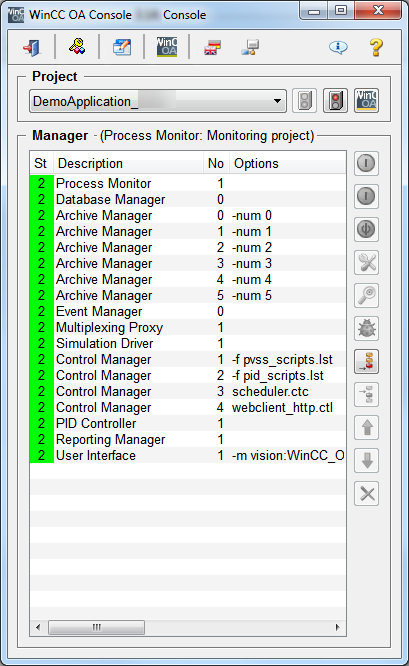Click the move manager up arrow button

[x=366, y=428]
